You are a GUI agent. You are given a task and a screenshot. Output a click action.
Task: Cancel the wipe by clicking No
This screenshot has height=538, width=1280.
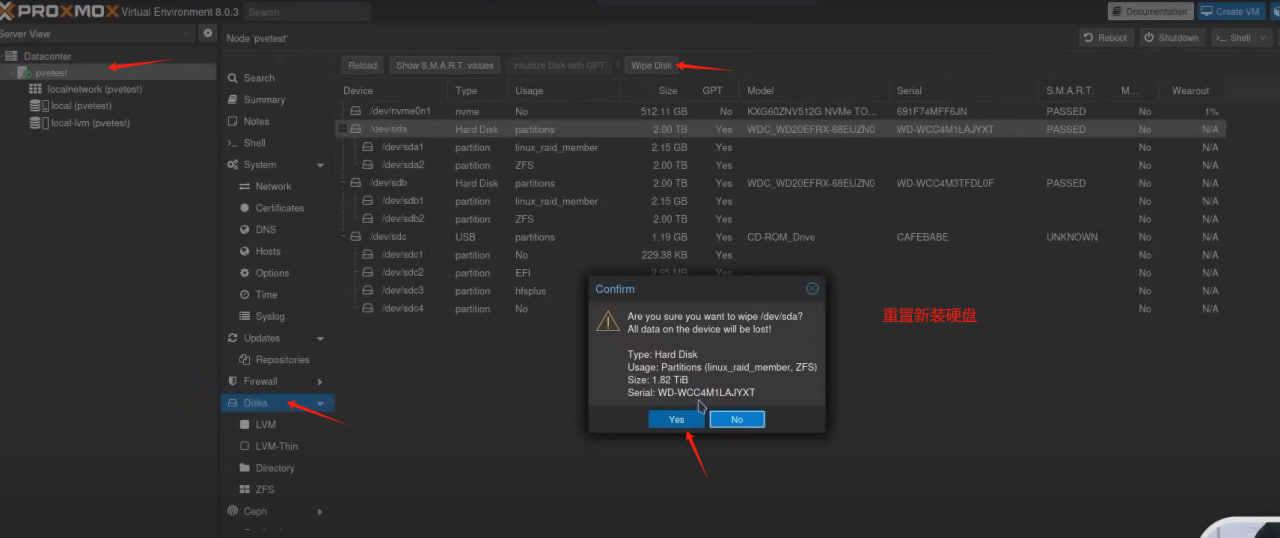pos(737,419)
